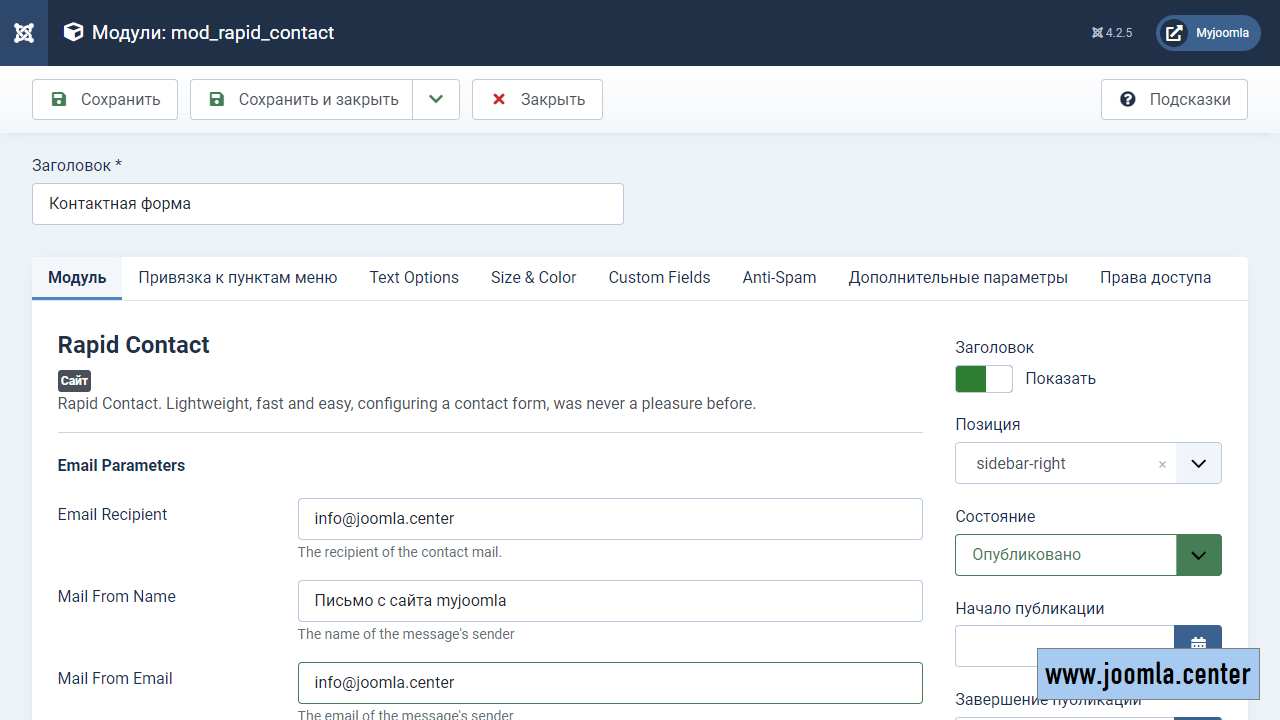
Task: Open the Позиция dropdown arrow
Action: pos(1199,464)
